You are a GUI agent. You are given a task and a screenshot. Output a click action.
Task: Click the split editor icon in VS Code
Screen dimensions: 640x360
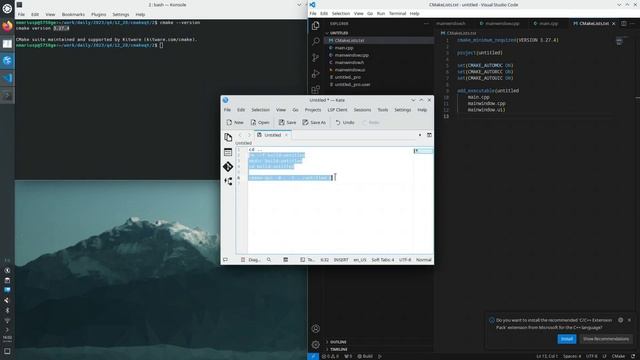click(x=624, y=24)
